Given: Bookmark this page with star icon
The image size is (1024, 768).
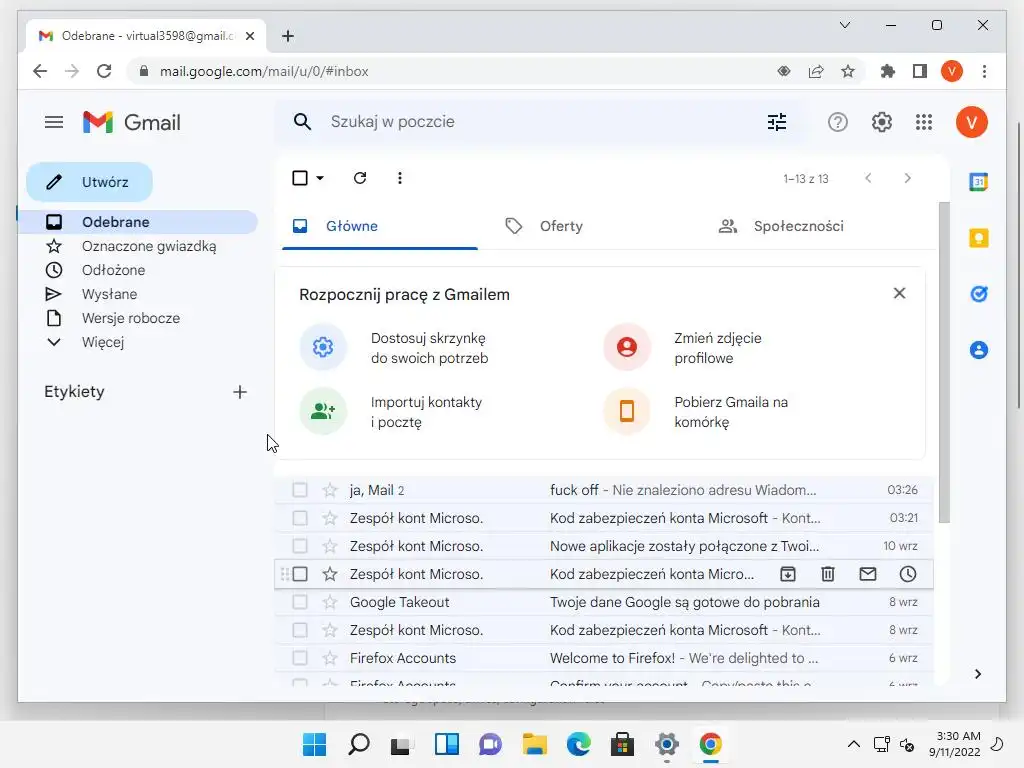Looking at the screenshot, I should coord(848,71).
